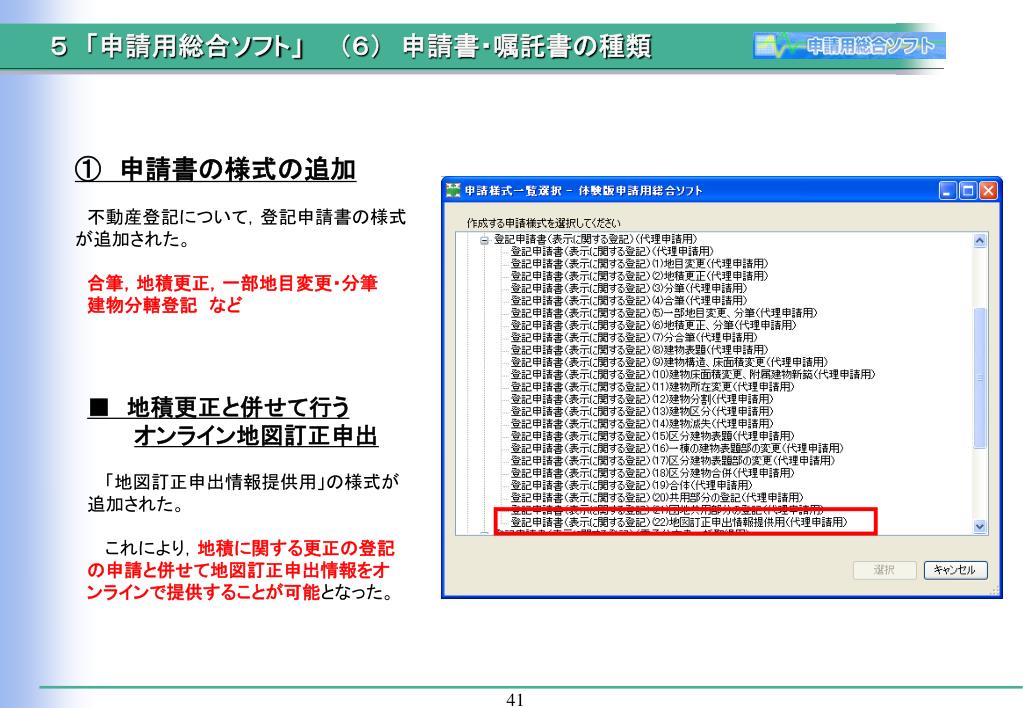Click the dialog title bar application icon
This screenshot has width=1023, height=708.
coord(453,191)
